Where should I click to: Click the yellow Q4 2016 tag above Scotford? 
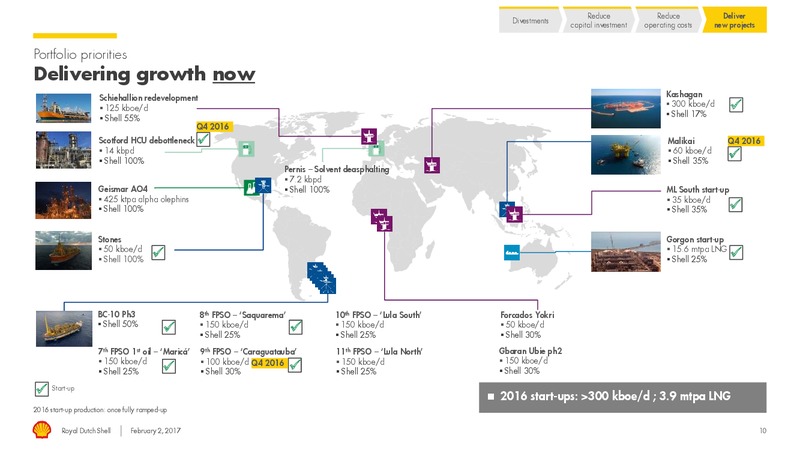tap(213, 126)
